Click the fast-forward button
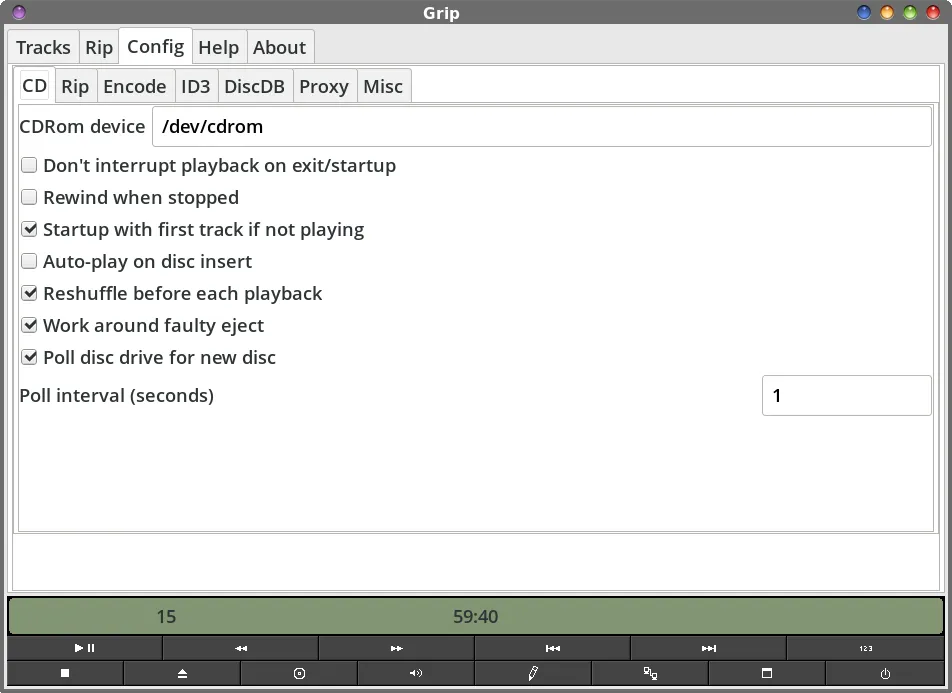 coord(396,648)
